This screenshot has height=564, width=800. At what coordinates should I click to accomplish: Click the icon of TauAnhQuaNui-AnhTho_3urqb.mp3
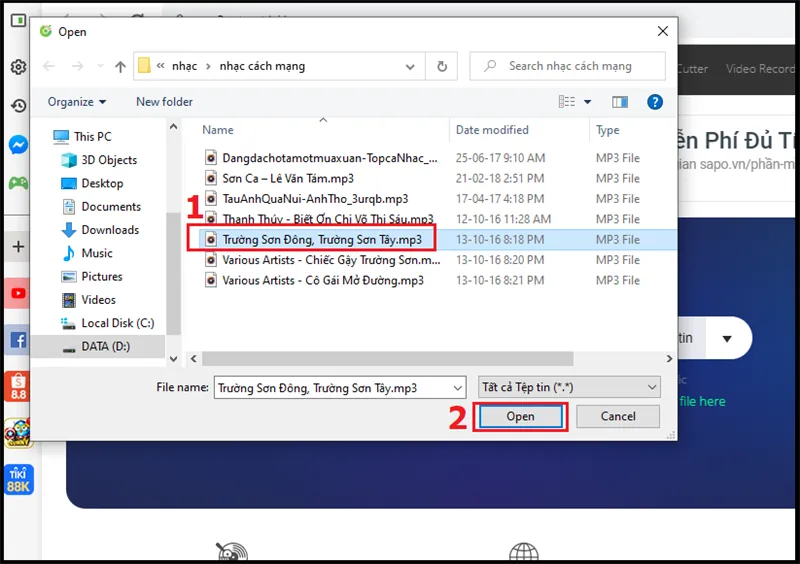coord(211,199)
